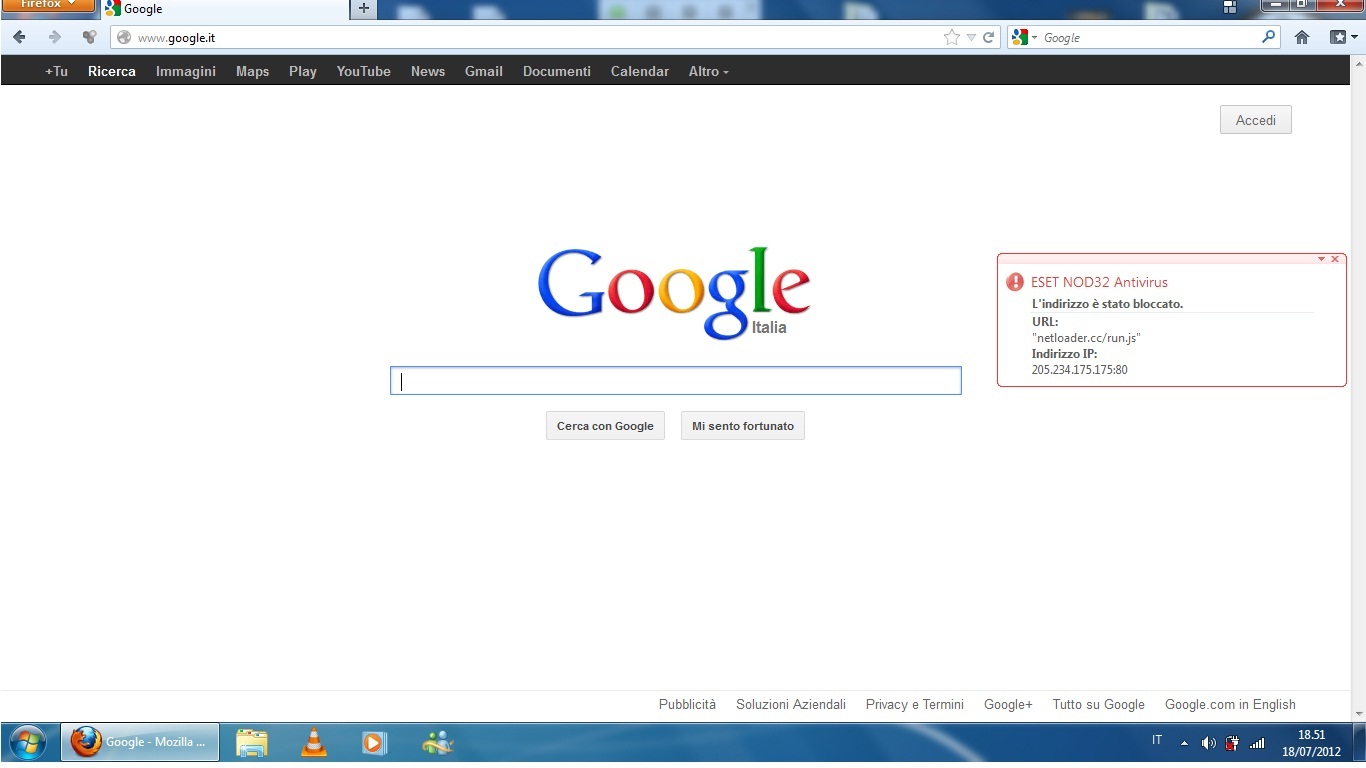
Task: Click Mi sento fortunato button
Action: 743,426
